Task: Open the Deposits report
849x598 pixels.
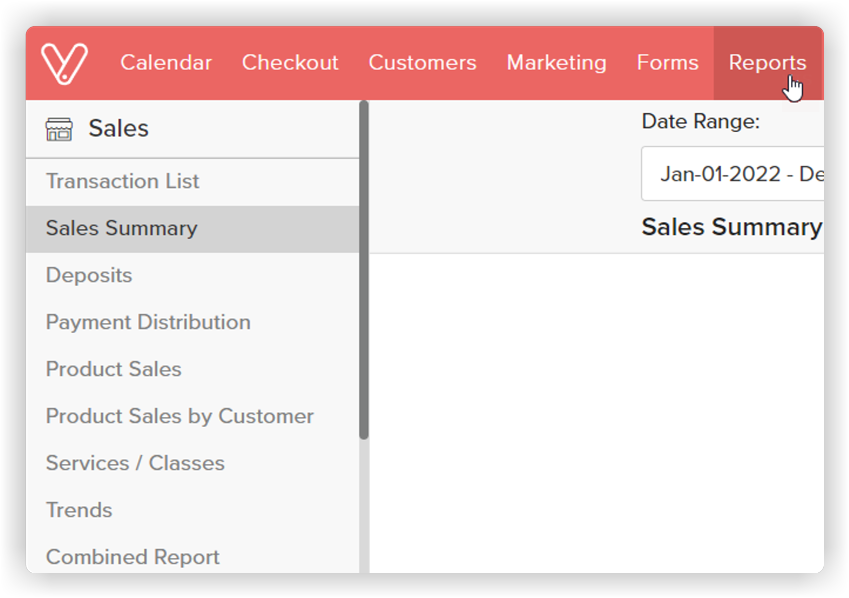Action: pos(89,275)
